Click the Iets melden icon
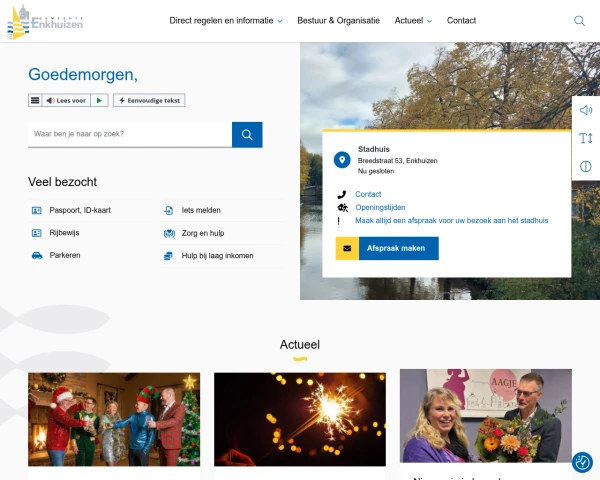The width and height of the screenshot is (600, 480). pyautogui.click(x=169, y=210)
